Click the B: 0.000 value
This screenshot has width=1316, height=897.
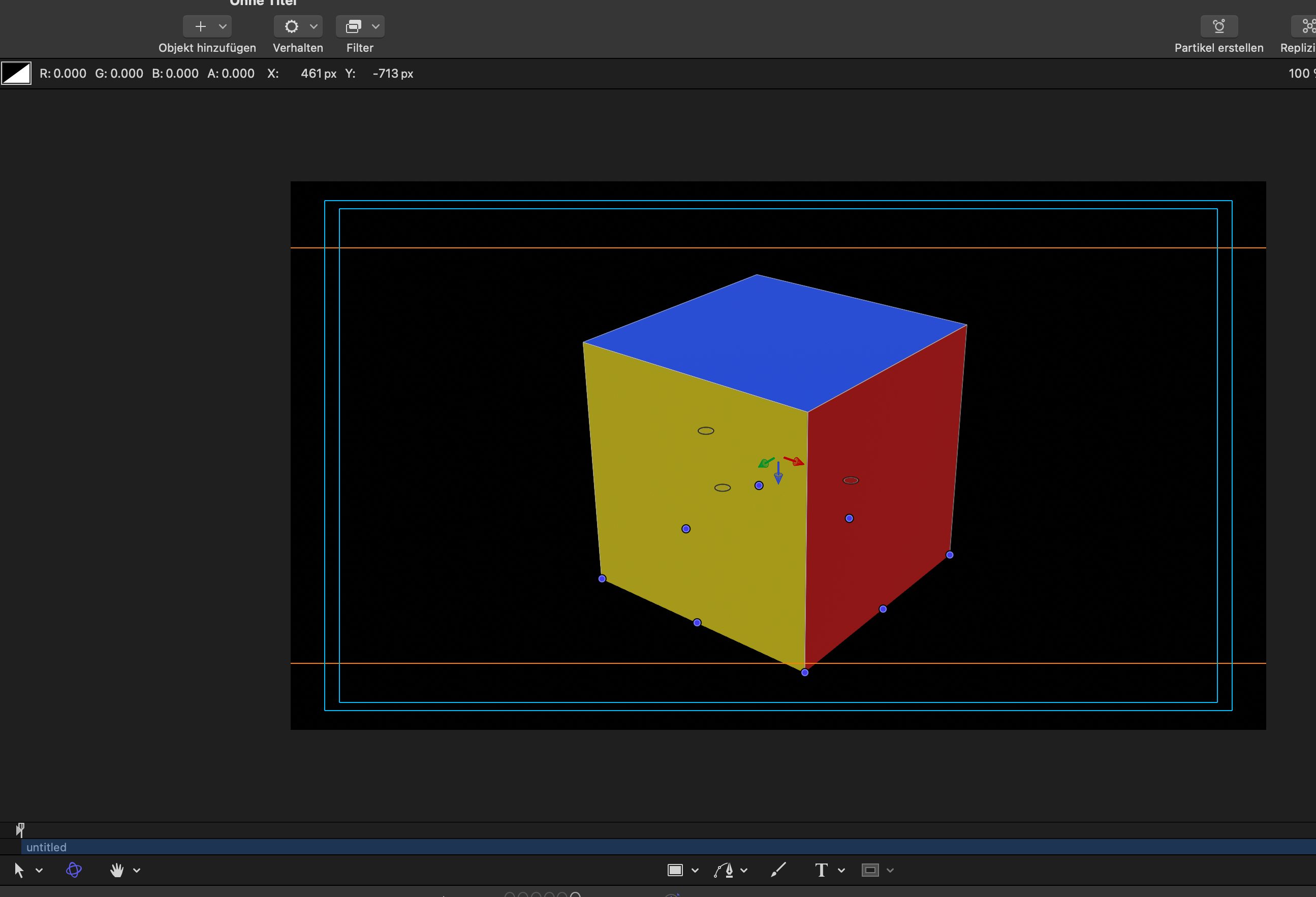tap(175, 74)
